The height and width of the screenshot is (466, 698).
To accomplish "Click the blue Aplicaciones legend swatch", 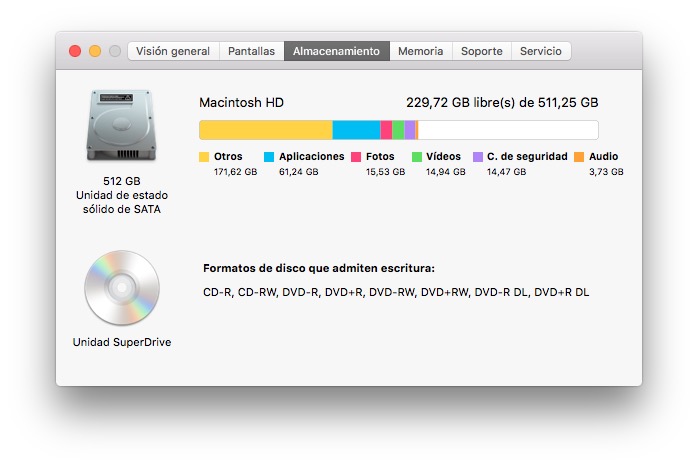I will click(269, 157).
